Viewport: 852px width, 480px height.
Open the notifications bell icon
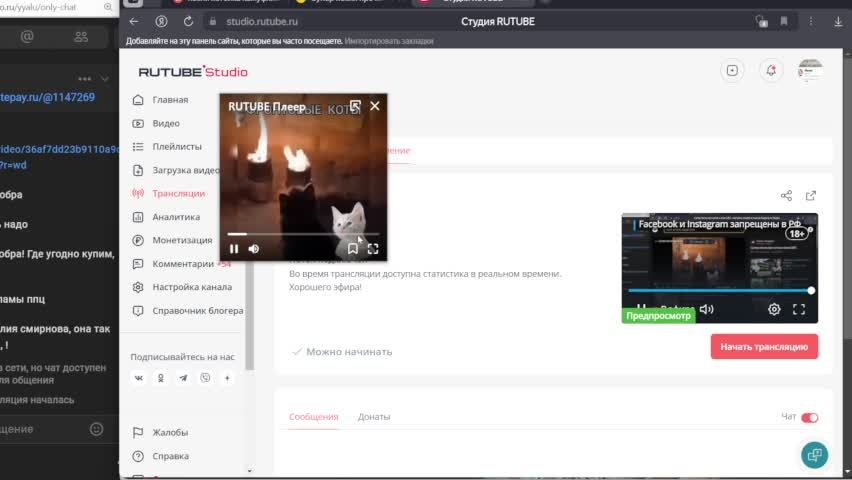tap(770, 70)
